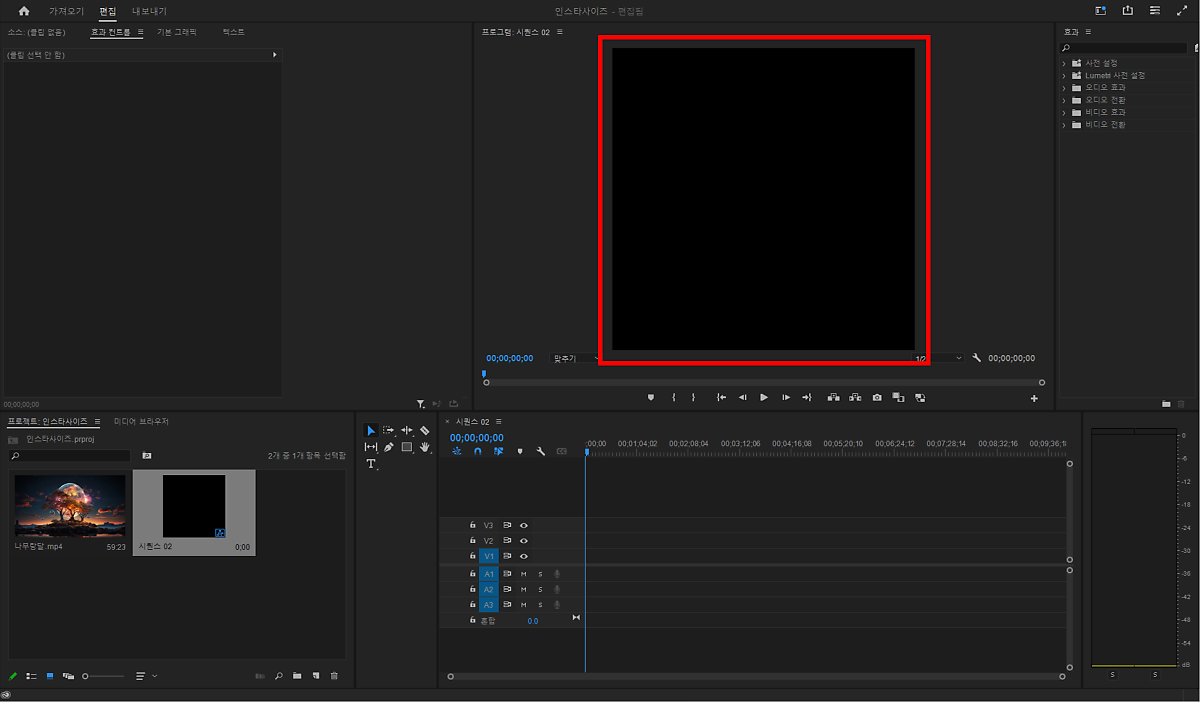Open the Home screen icon
This screenshot has width=1200, height=702.
(24, 11)
